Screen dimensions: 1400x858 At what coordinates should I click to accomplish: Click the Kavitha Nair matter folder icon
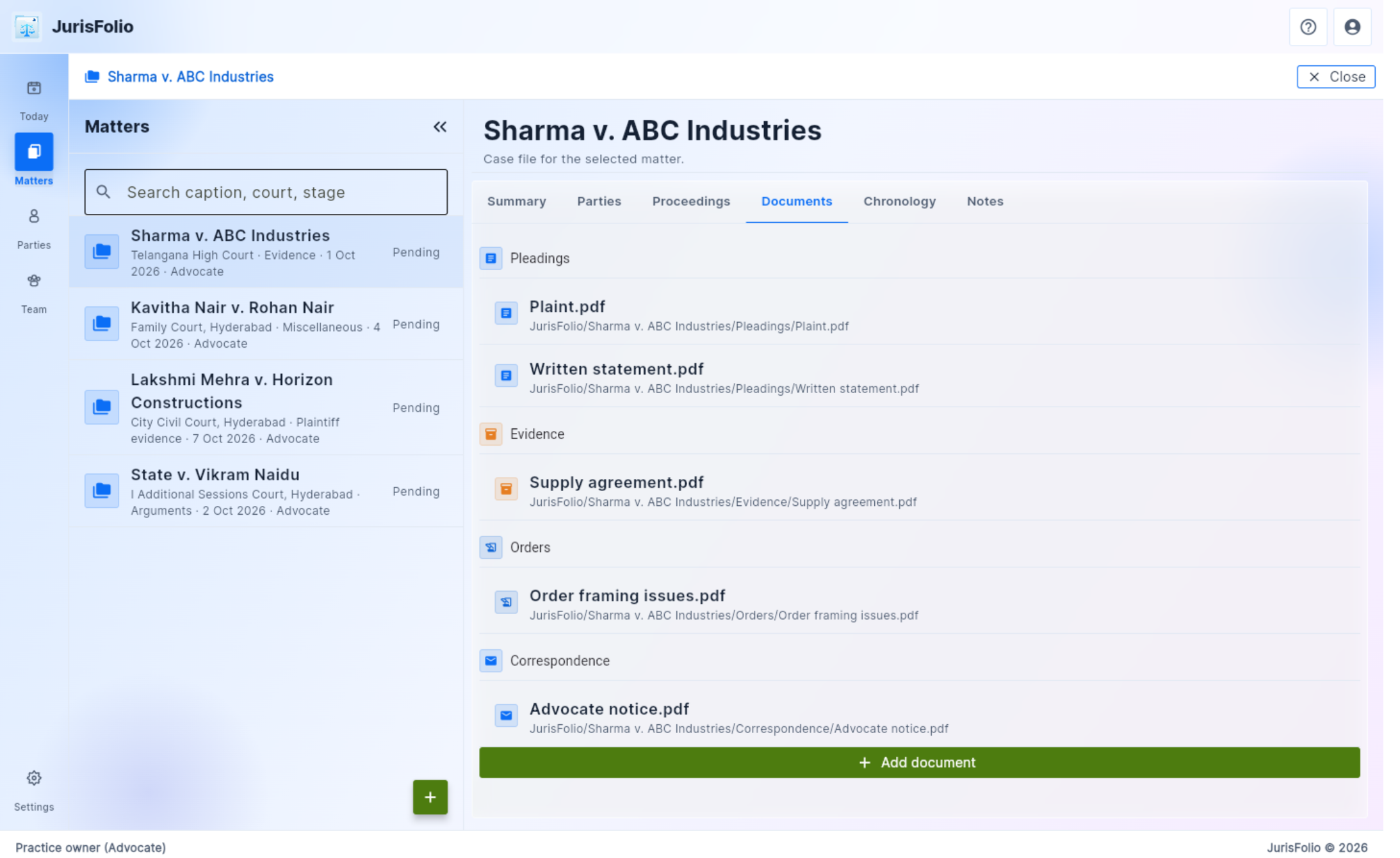click(x=102, y=324)
